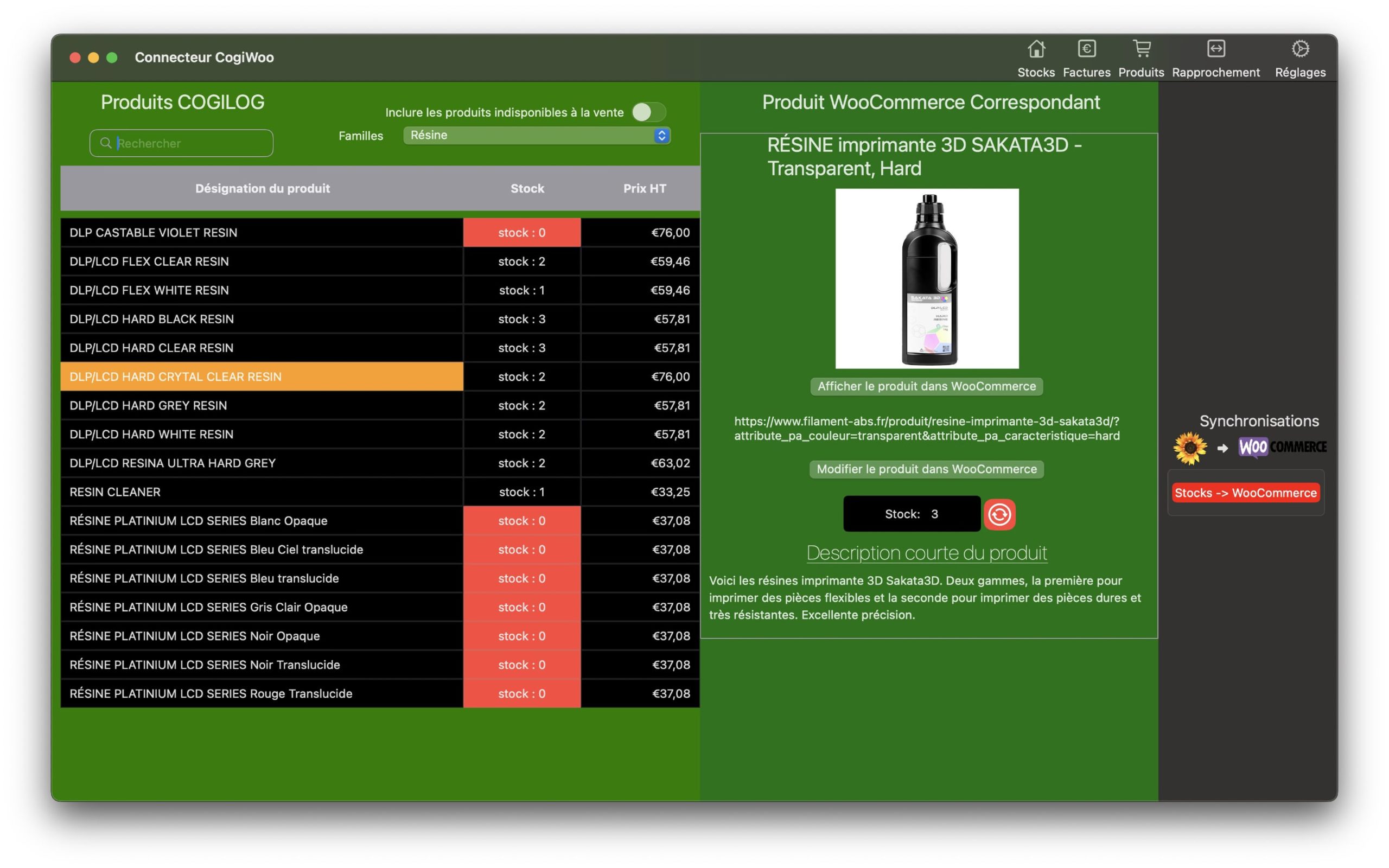The height and width of the screenshot is (868, 1389).
Task: Open the Réglages gear icon
Action: (x=1300, y=49)
